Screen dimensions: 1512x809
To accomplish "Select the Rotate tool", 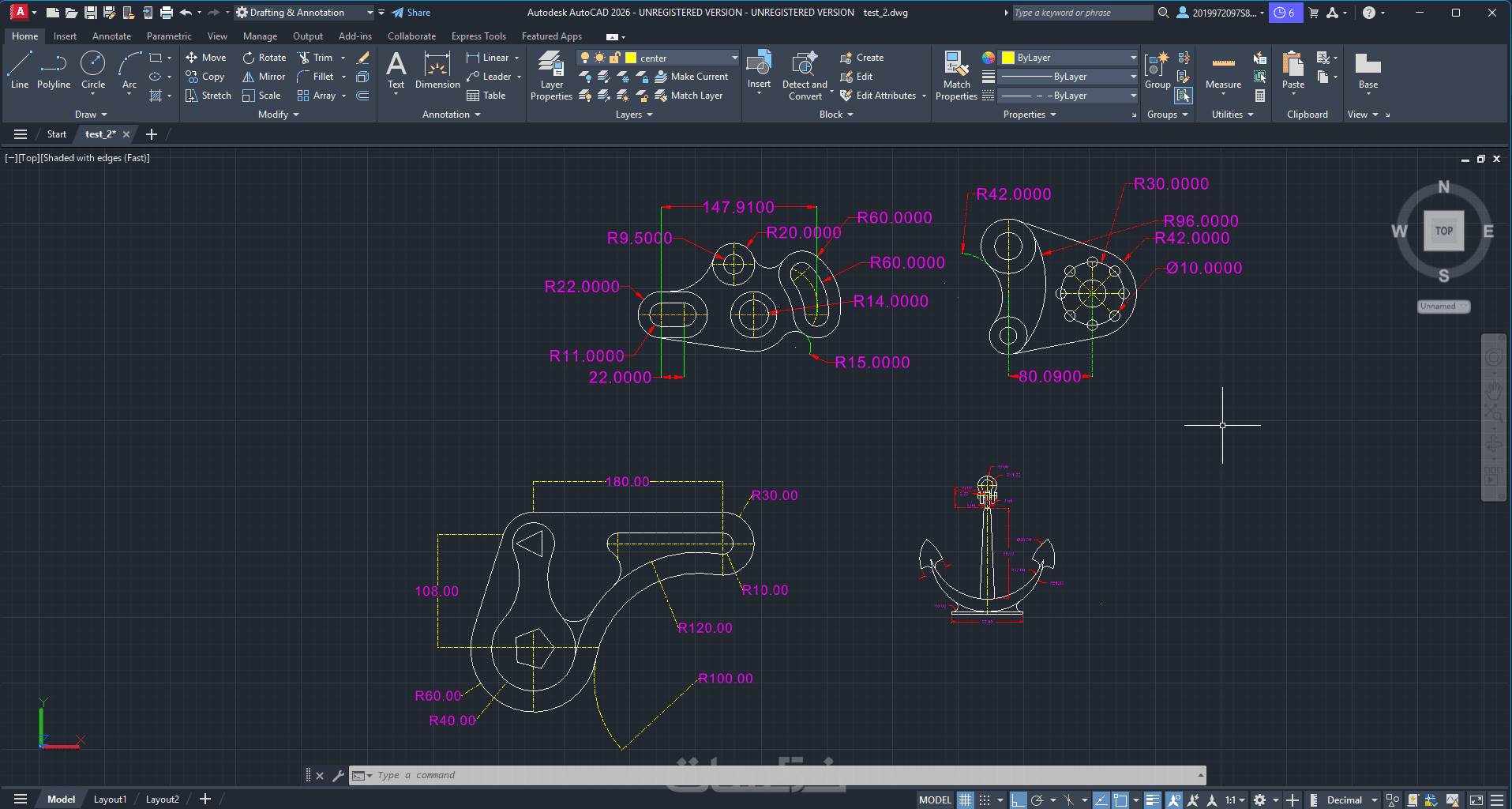I will tap(264, 58).
